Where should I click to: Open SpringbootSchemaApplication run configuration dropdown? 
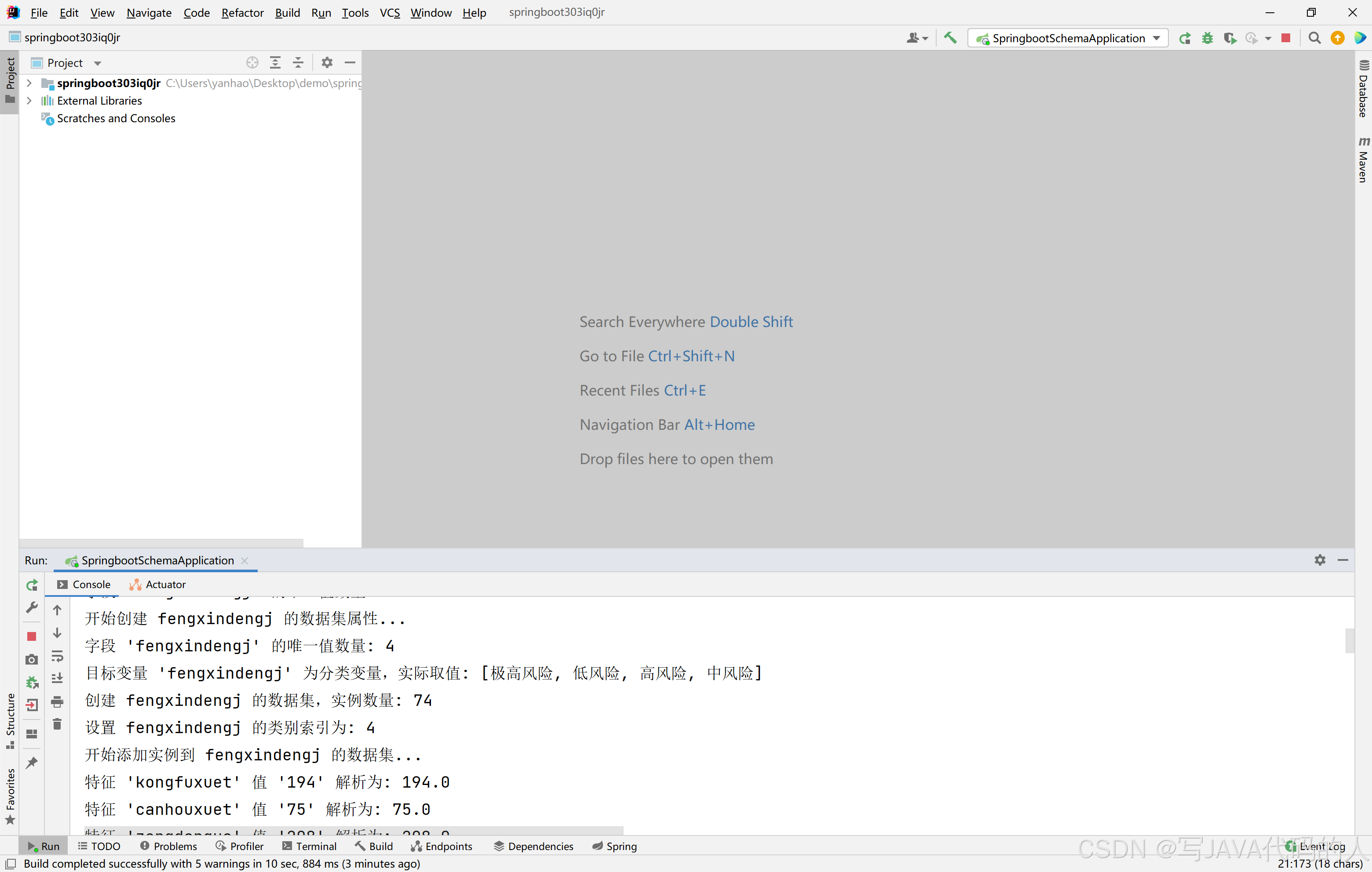pos(1068,38)
